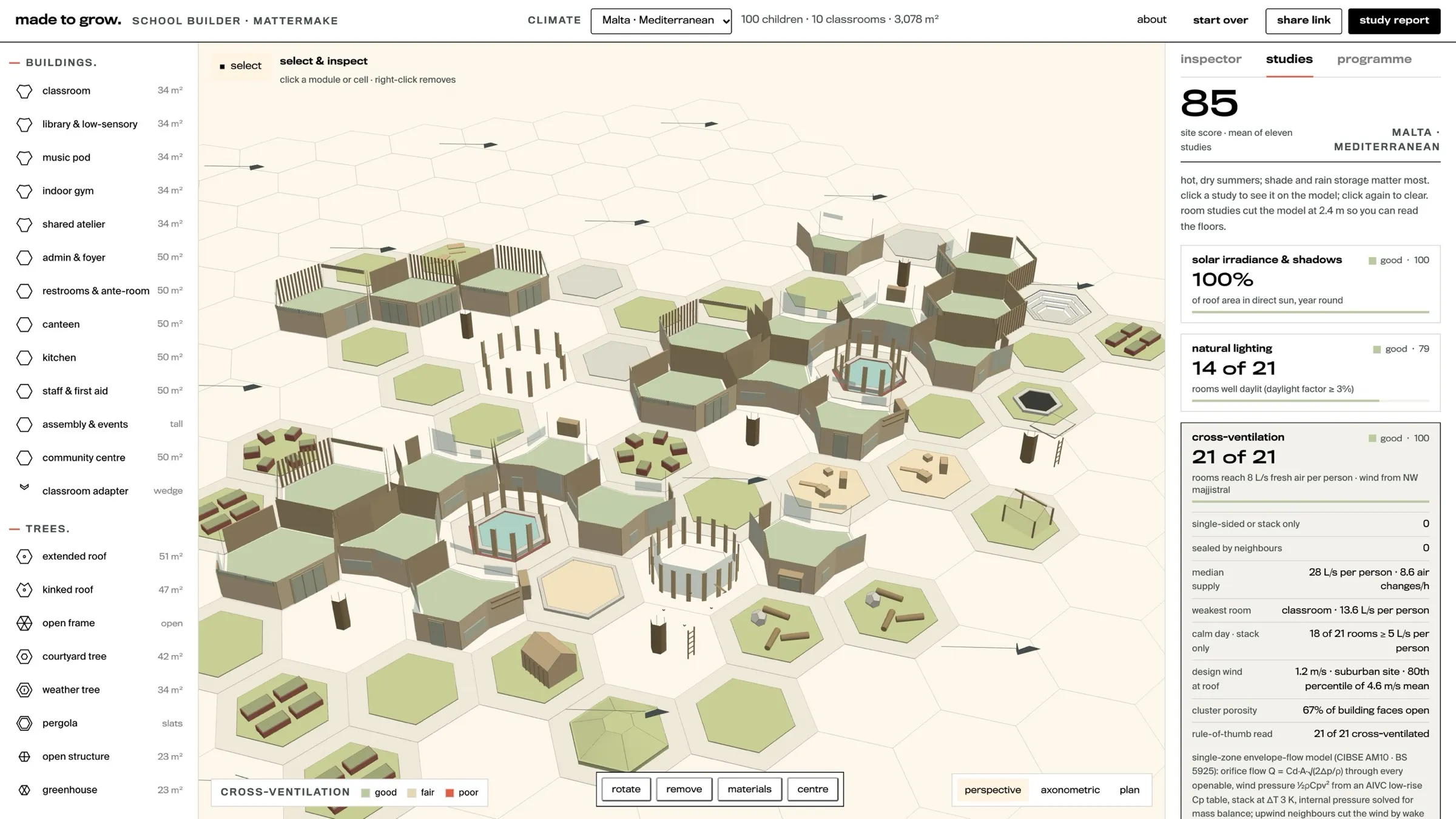Select the canteen building icon
Viewport: 1456px width, 819px height.
pos(24,325)
